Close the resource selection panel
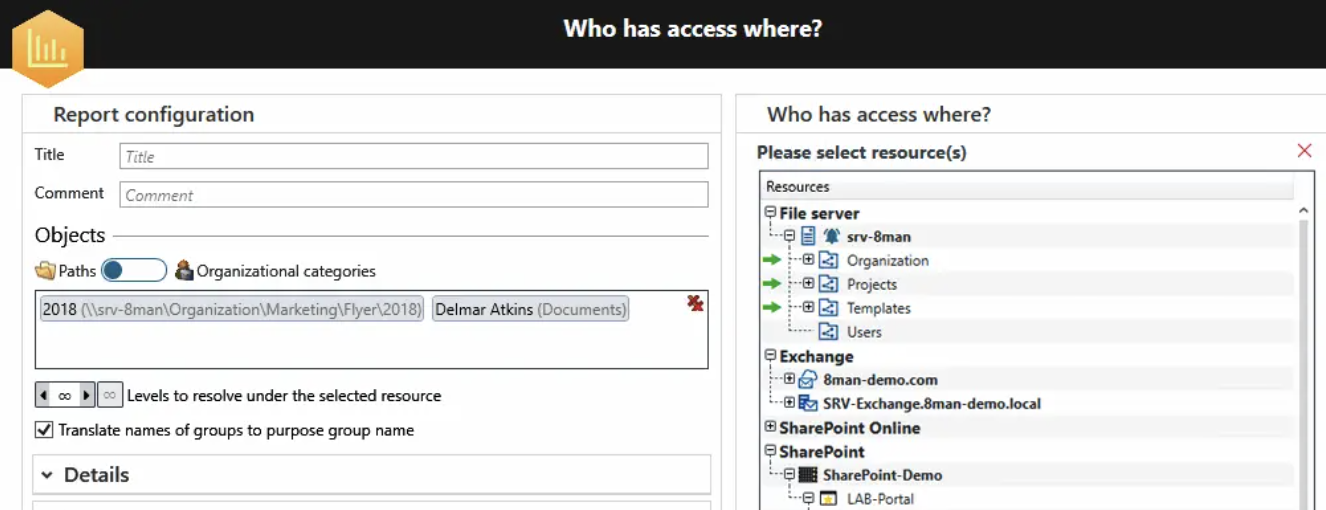The image size is (1326, 510). coord(1304,151)
